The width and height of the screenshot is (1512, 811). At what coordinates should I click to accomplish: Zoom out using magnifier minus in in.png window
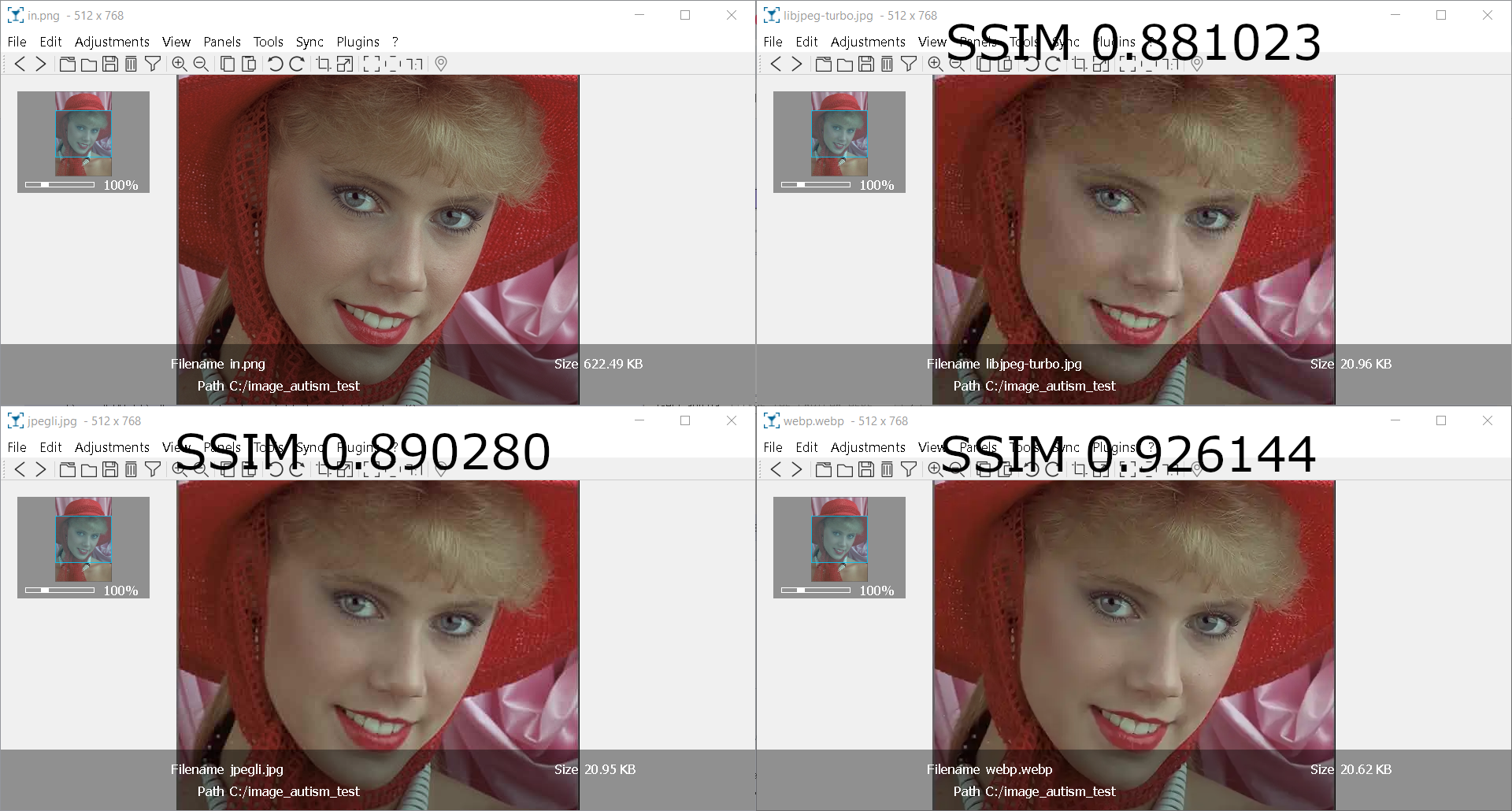tap(201, 64)
